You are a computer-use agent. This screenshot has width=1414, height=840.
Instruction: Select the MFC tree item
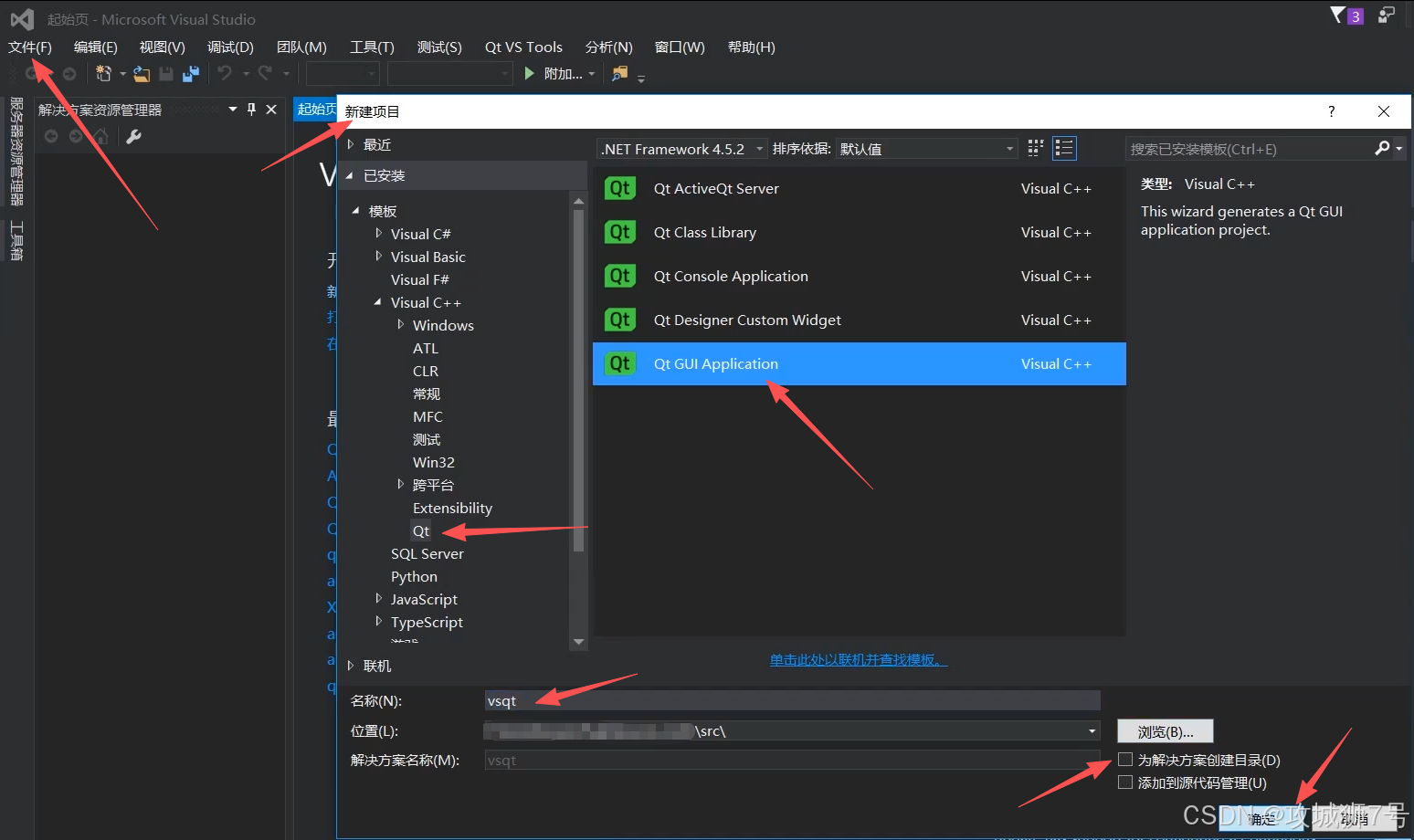pyautogui.click(x=427, y=416)
